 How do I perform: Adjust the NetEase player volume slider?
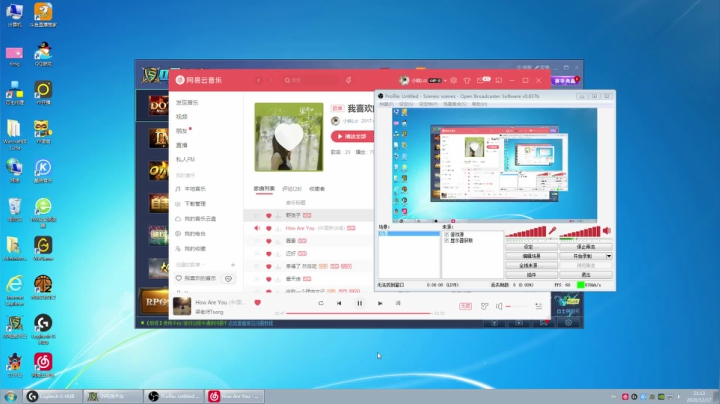pos(517,306)
